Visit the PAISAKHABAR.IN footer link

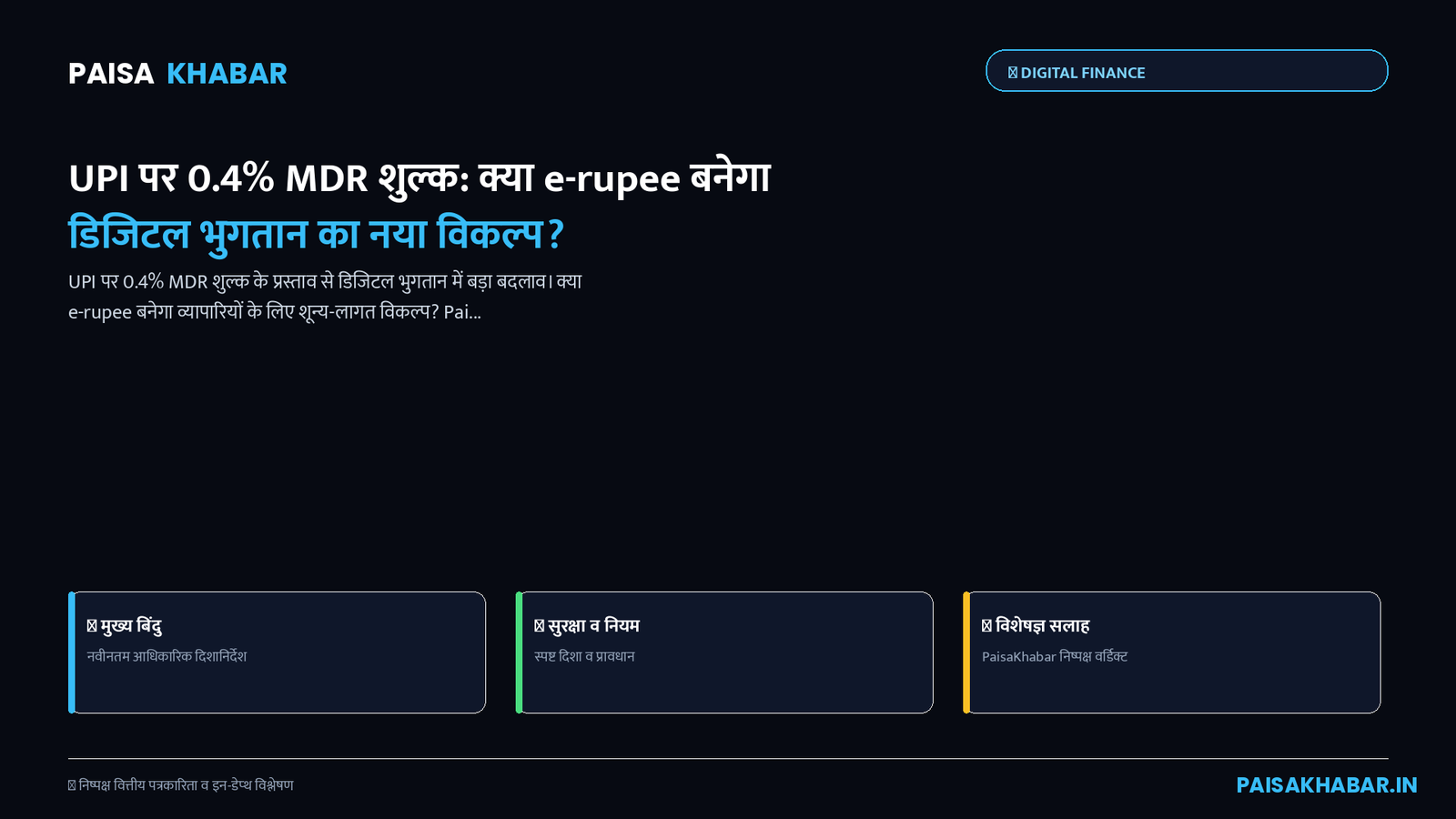click(x=1327, y=785)
